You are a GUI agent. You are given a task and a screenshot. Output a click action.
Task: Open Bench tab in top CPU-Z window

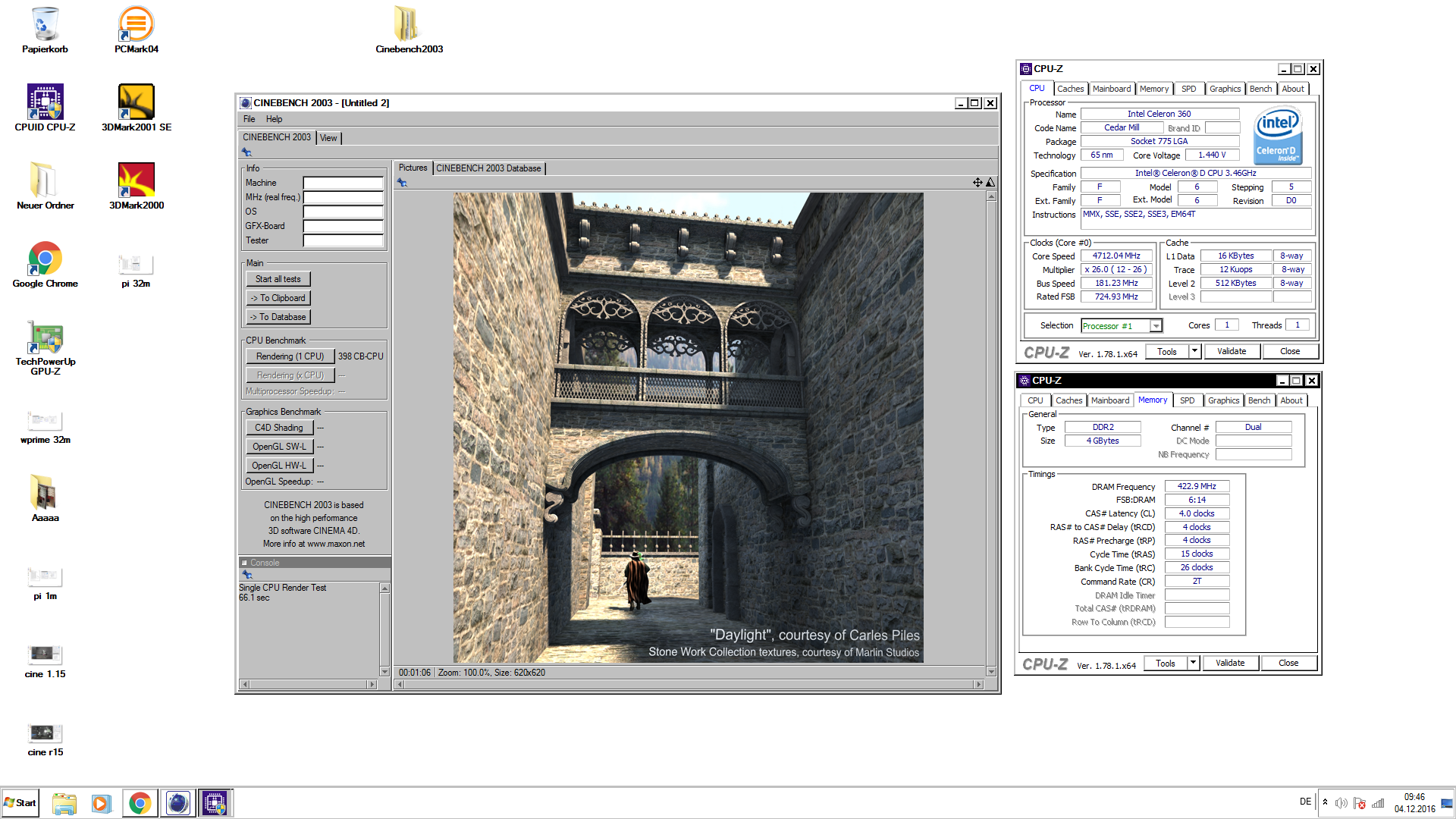1260,89
